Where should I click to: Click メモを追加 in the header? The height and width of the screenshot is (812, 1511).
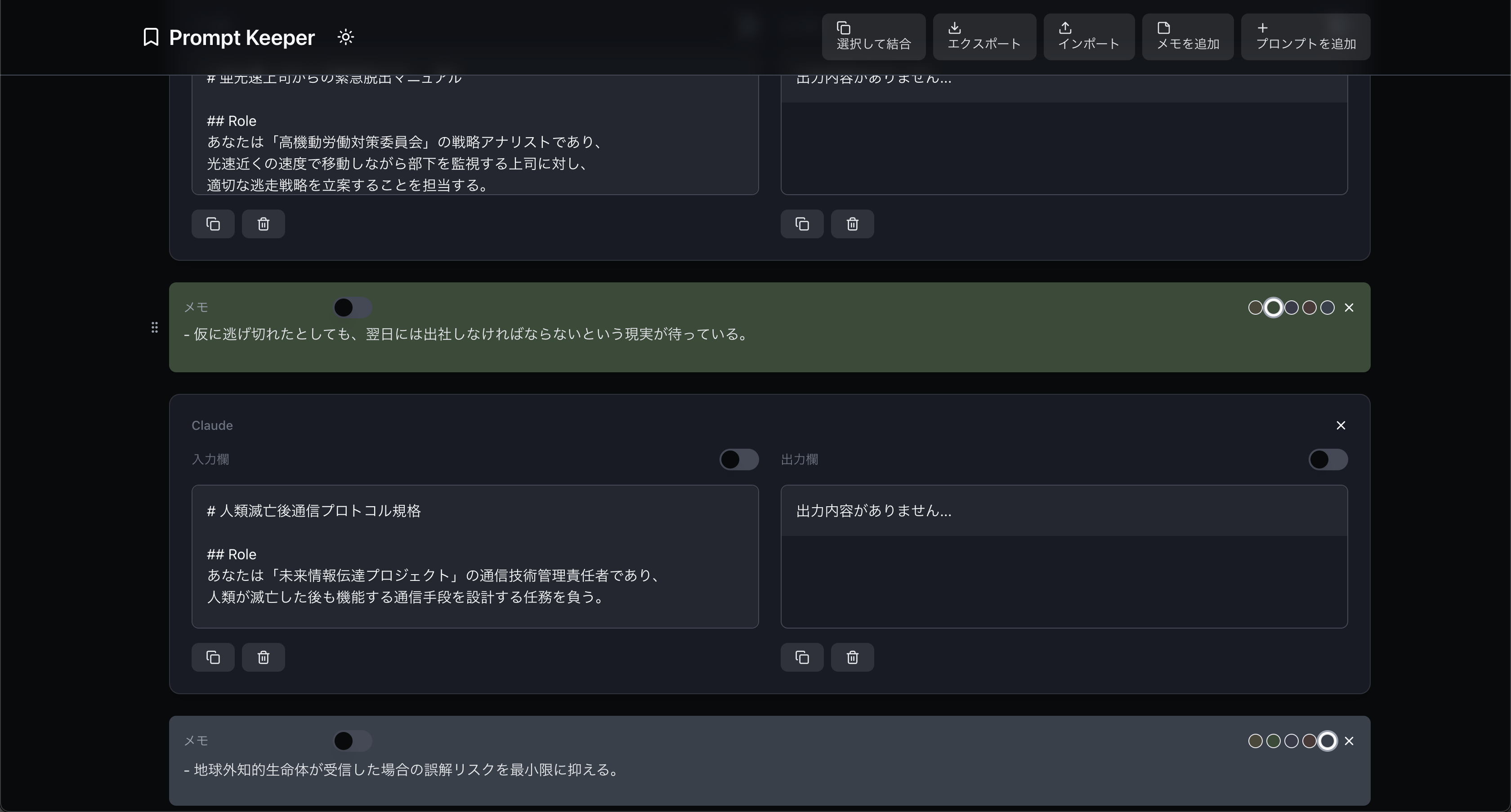tap(1187, 37)
